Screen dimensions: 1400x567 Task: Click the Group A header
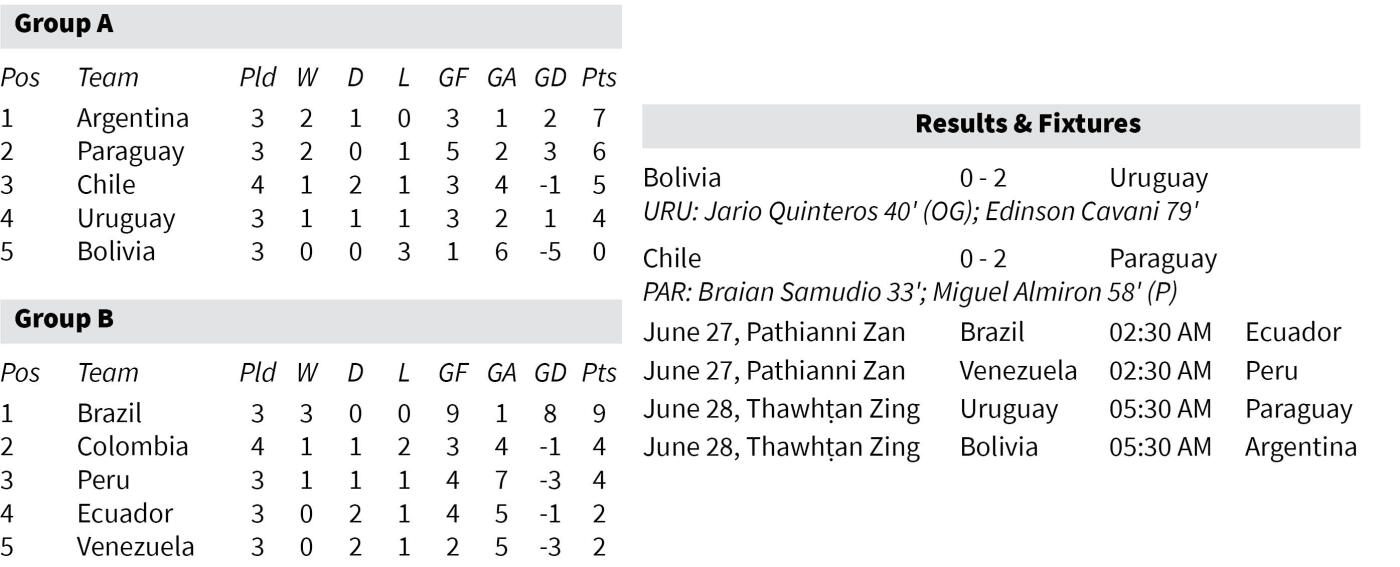(x=310, y=26)
